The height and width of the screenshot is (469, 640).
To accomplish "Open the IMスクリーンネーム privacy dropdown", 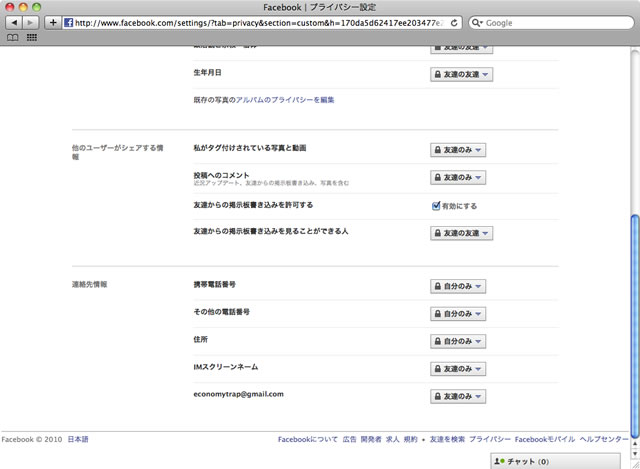I will [458, 369].
